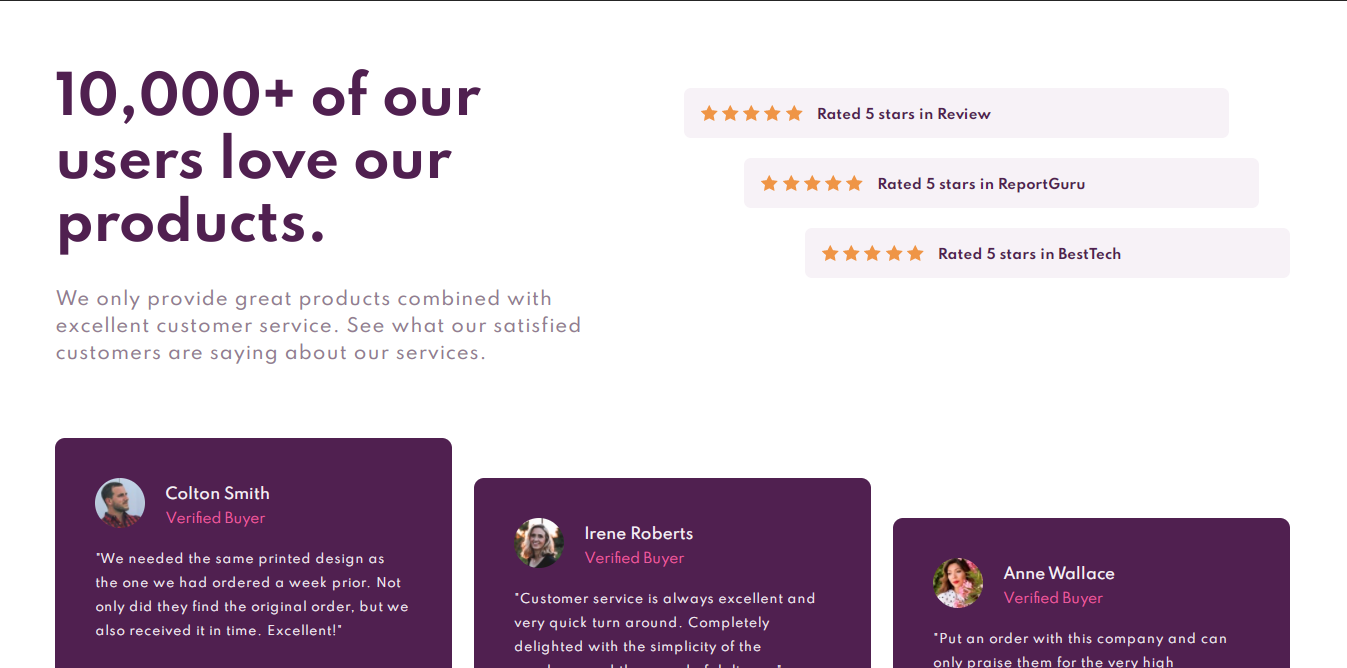The width and height of the screenshot is (1347, 668).
Task: Click the "Rated 5 stars in Review" label
Action: (x=903, y=114)
